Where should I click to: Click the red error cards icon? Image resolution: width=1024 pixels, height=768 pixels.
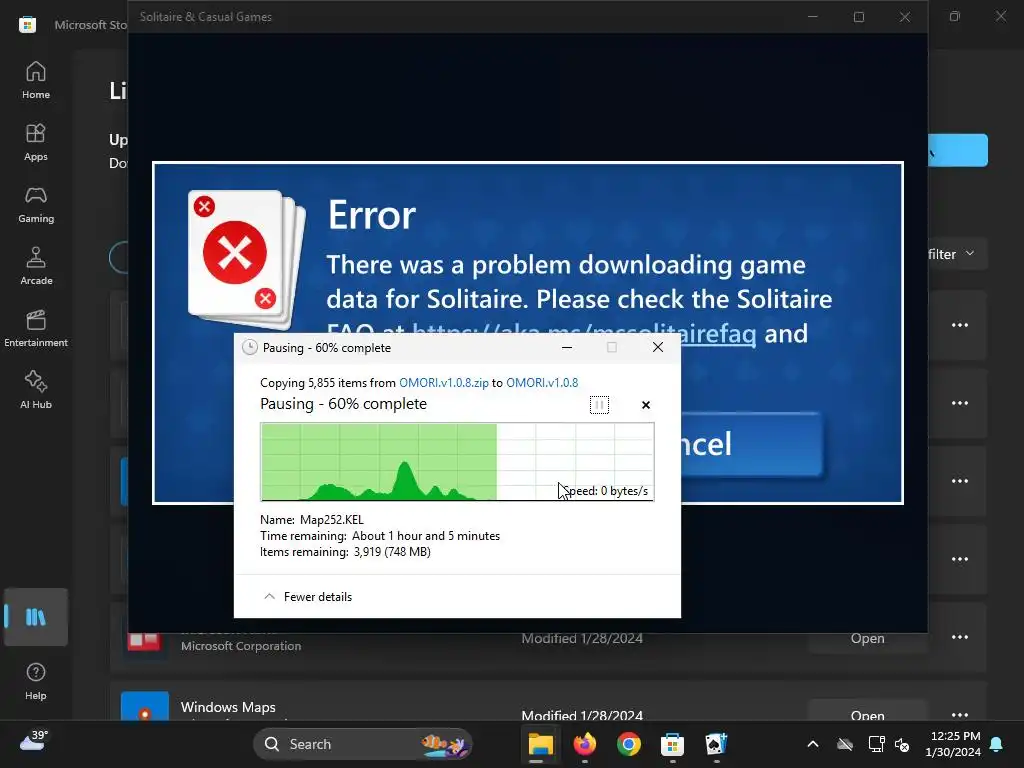pyautogui.click(x=247, y=259)
